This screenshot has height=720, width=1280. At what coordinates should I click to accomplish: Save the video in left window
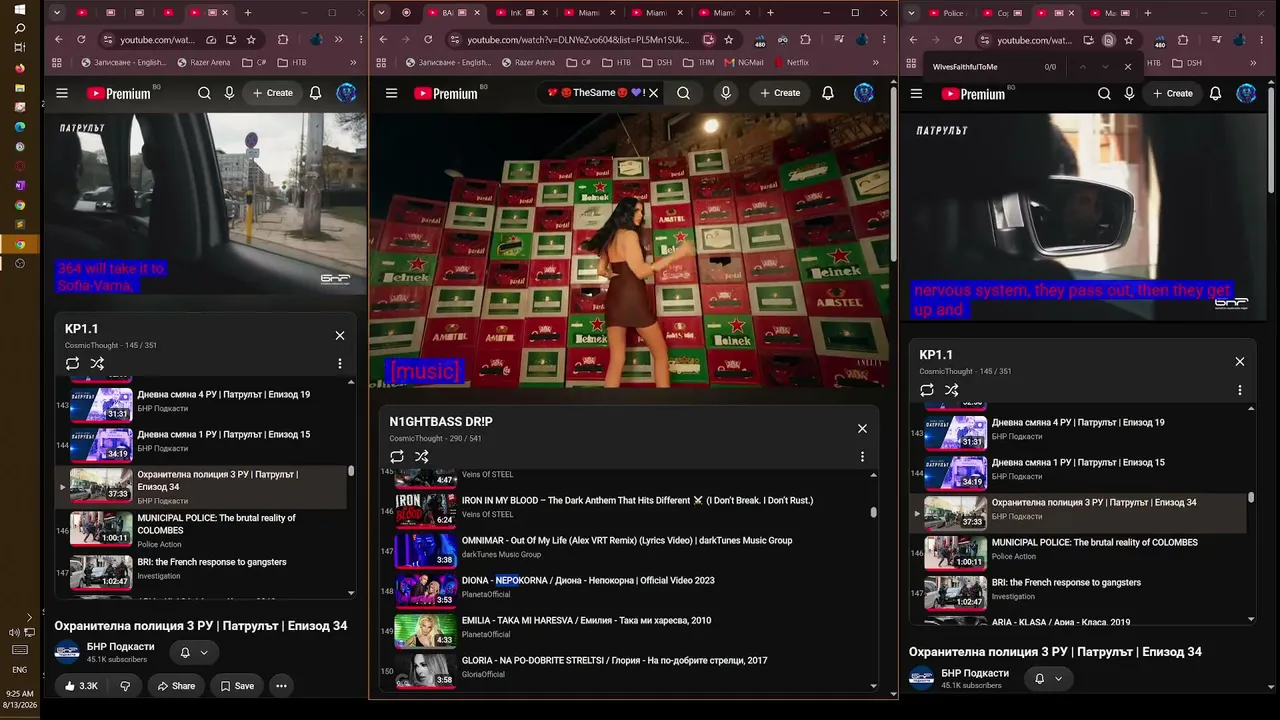tap(237, 686)
